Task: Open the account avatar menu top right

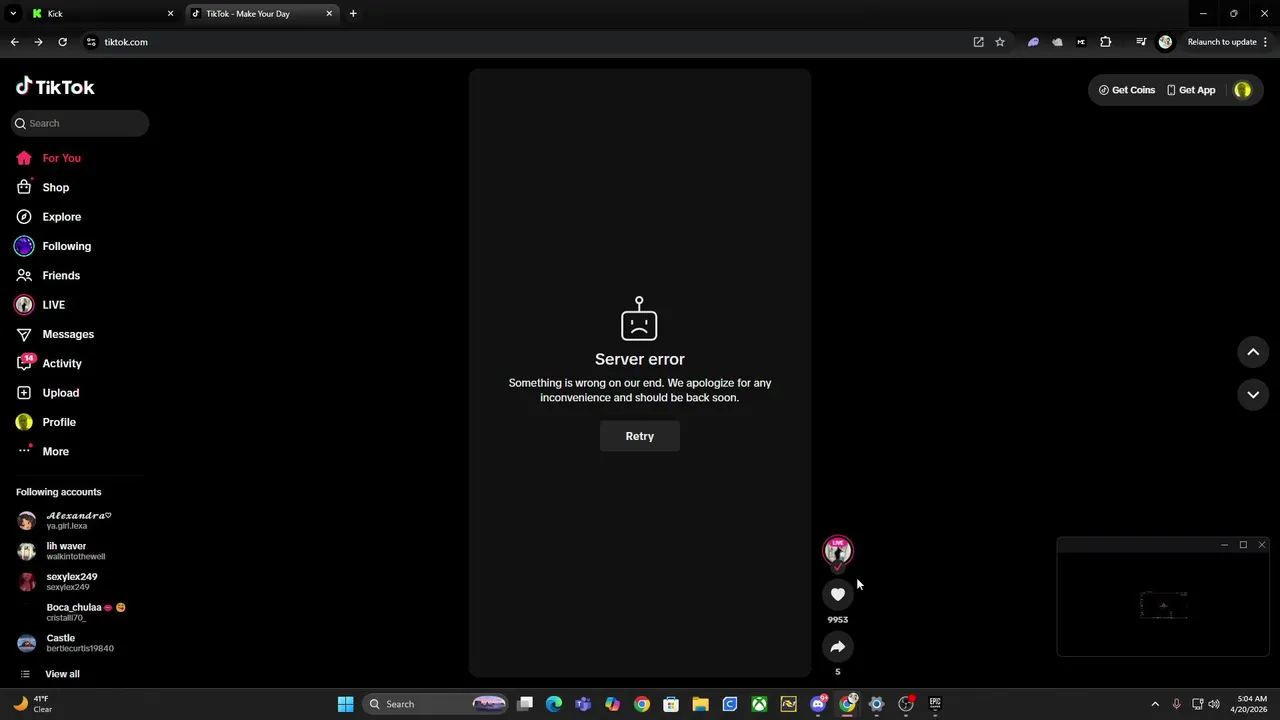Action: point(1243,90)
